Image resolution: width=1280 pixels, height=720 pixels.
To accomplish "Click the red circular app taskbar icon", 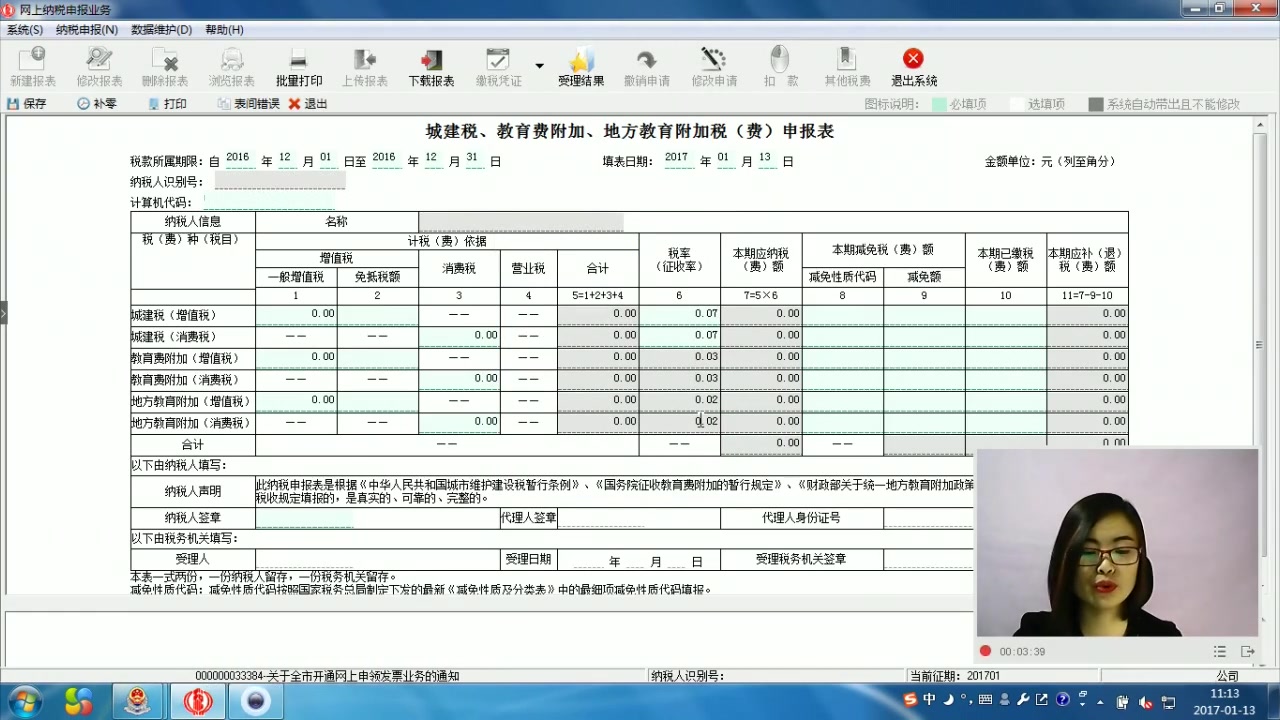I will [x=197, y=701].
